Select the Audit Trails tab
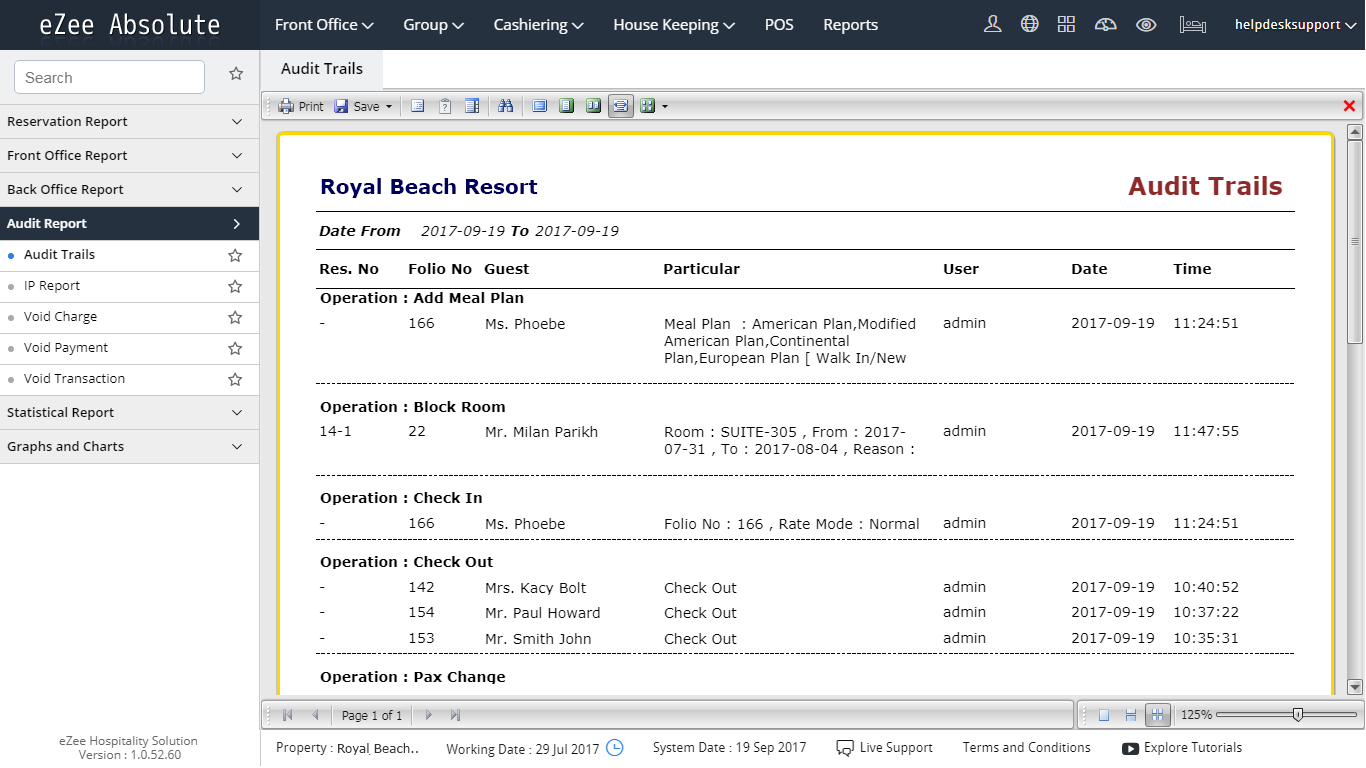 point(321,69)
